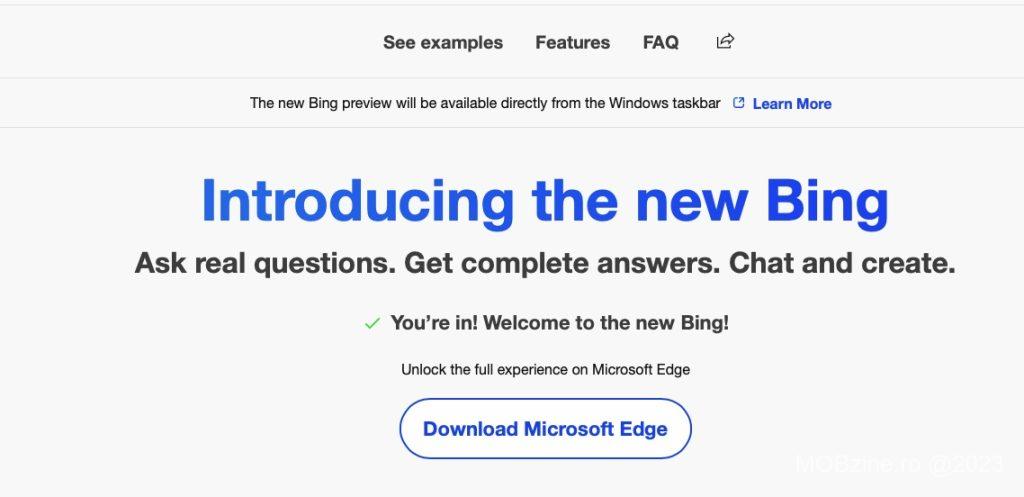The image size is (1024, 497).
Task: Click the external link icon before Learn More
Action: coord(739,103)
